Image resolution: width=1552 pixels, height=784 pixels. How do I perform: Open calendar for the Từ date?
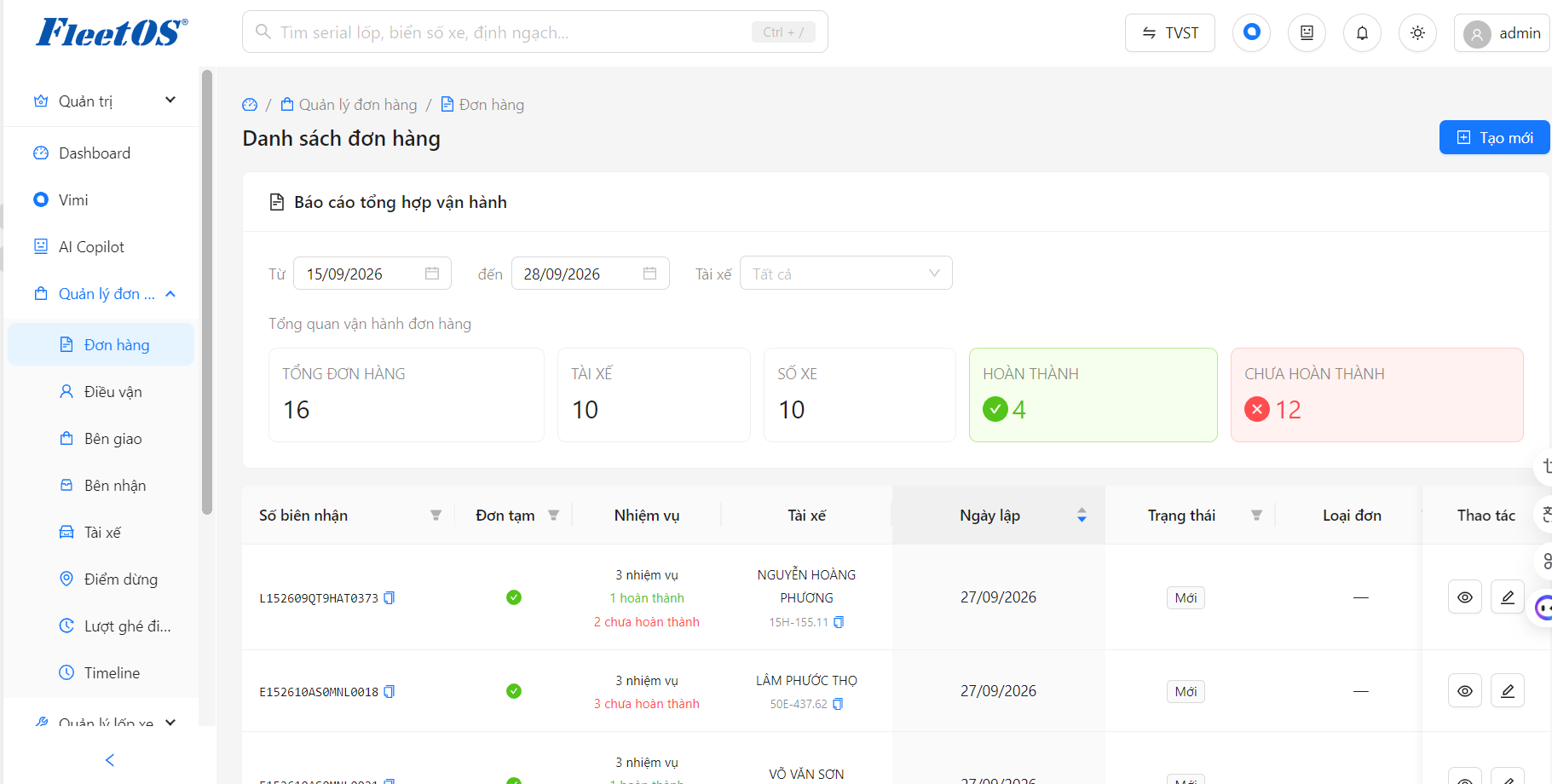point(432,274)
